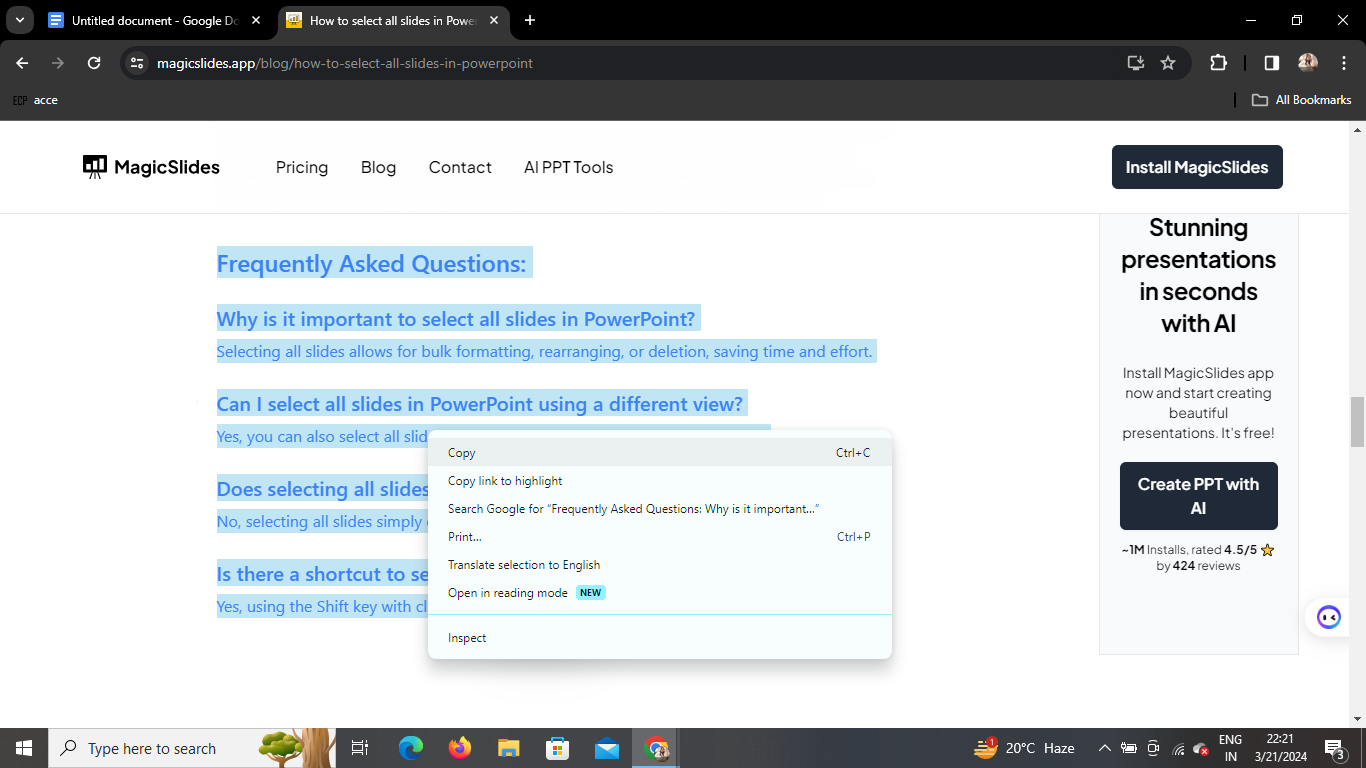Image resolution: width=1366 pixels, height=768 pixels.
Task: Open AI PPT Tools in site header
Action: point(569,167)
